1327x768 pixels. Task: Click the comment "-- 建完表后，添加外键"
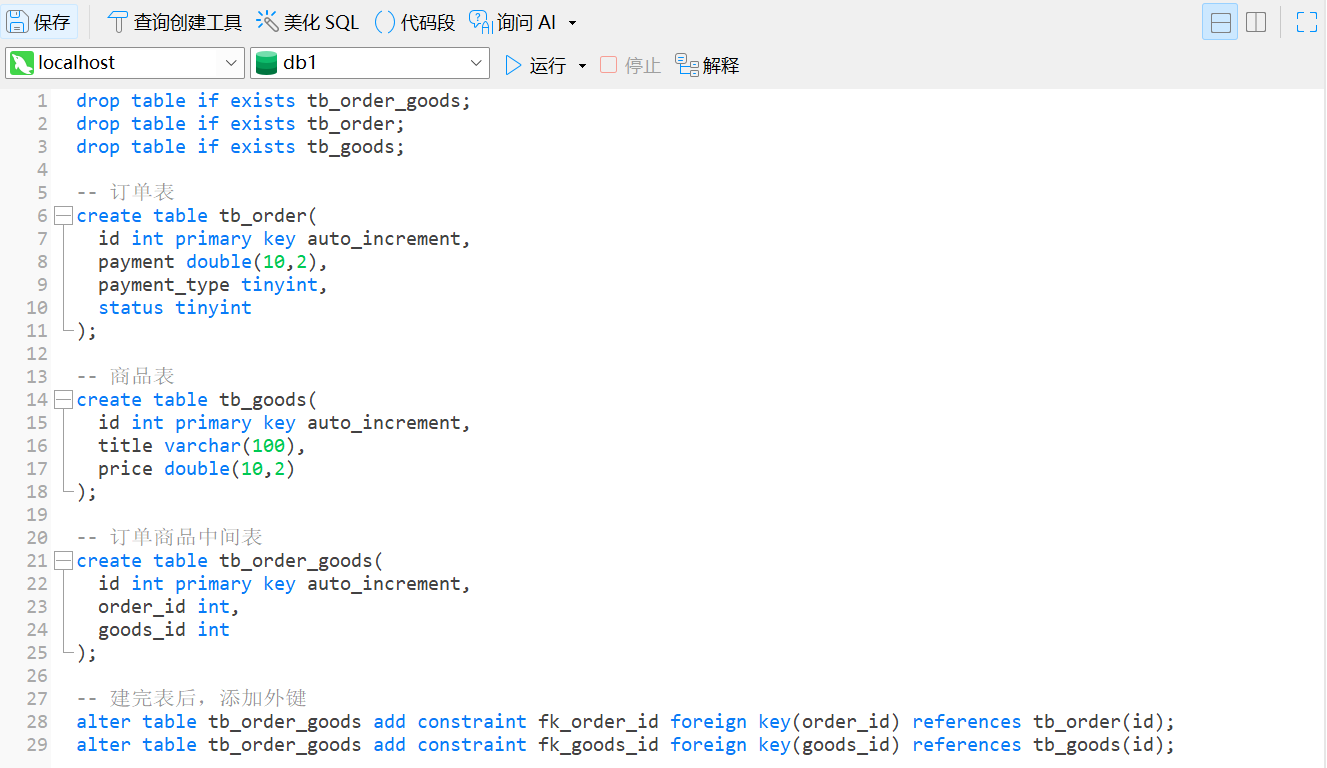(192, 699)
